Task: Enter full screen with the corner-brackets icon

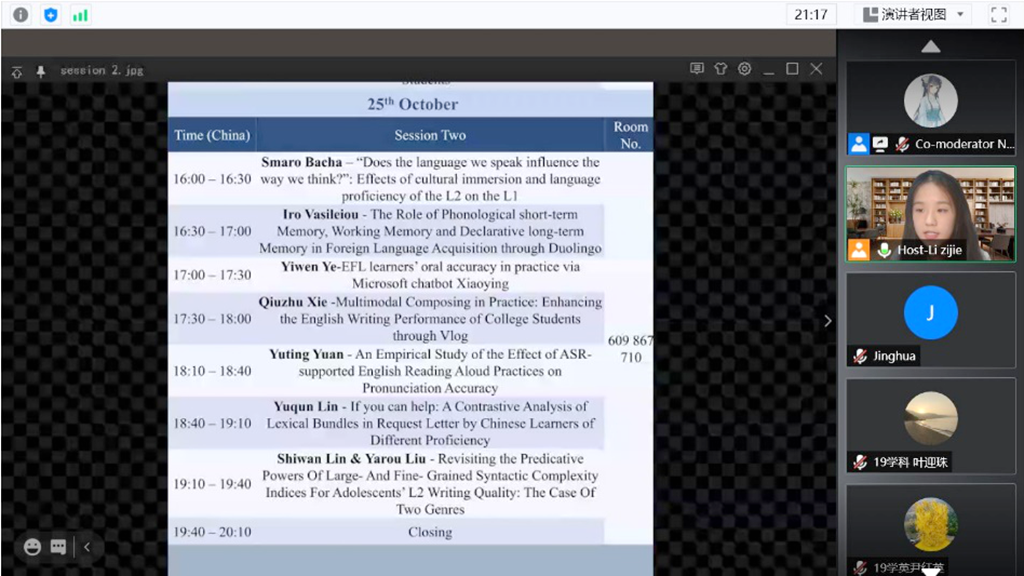Action: coord(999,14)
